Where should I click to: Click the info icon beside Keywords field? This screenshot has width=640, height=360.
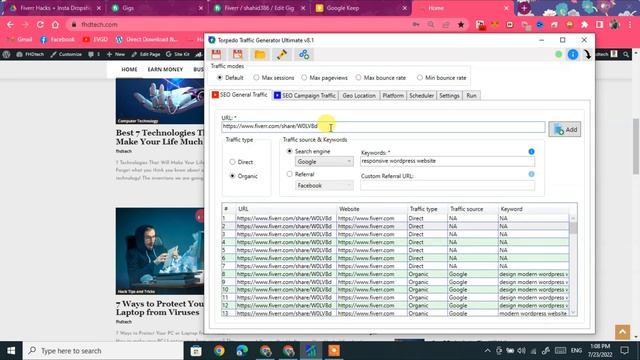[531, 151]
